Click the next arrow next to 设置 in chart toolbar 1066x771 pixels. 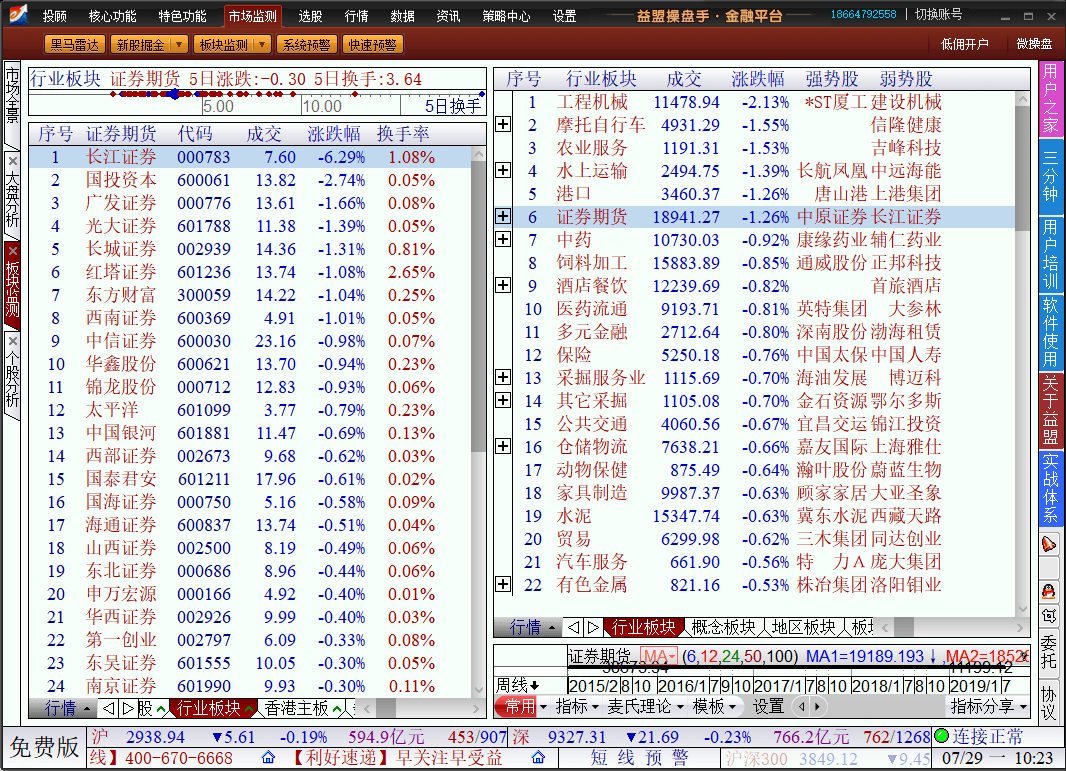(816, 706)
